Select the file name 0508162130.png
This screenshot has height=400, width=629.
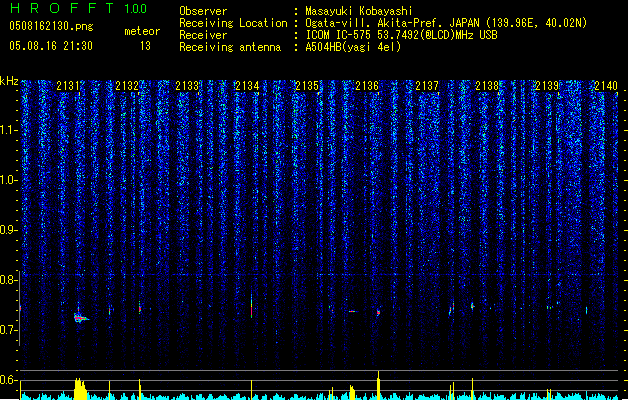click(x=51, y=26)
